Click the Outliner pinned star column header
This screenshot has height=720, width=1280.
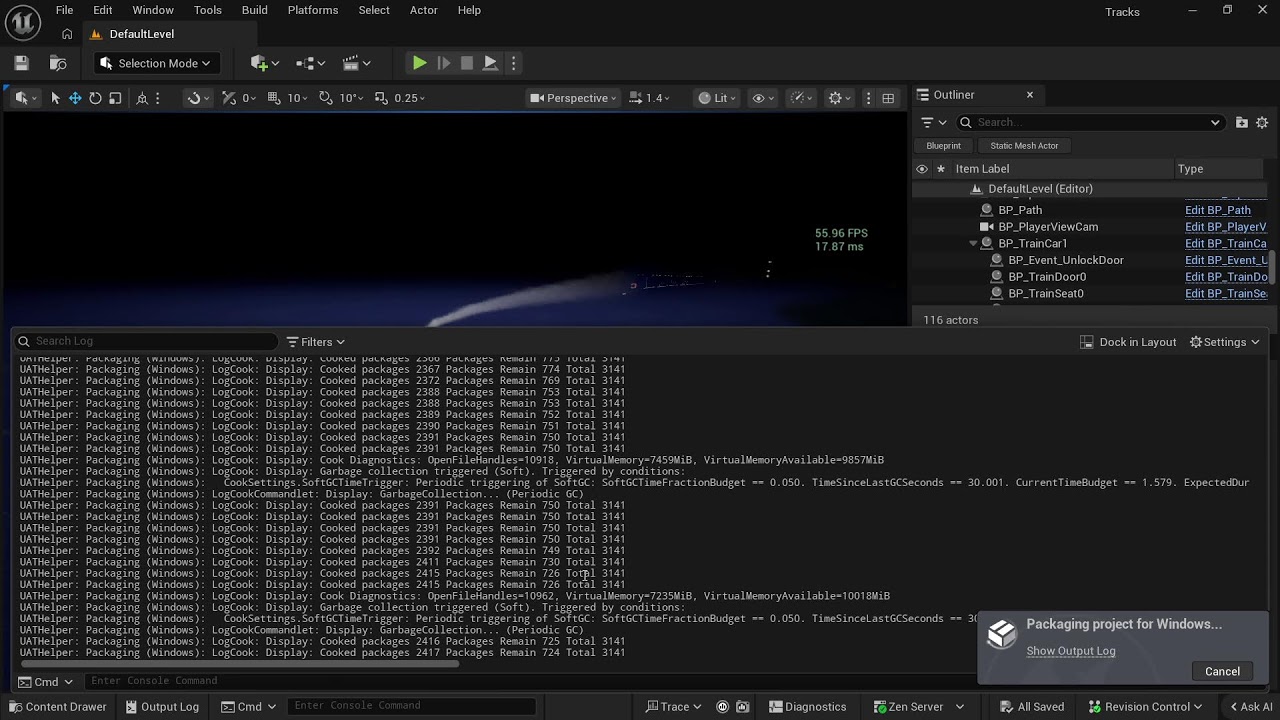click(940, 169)
